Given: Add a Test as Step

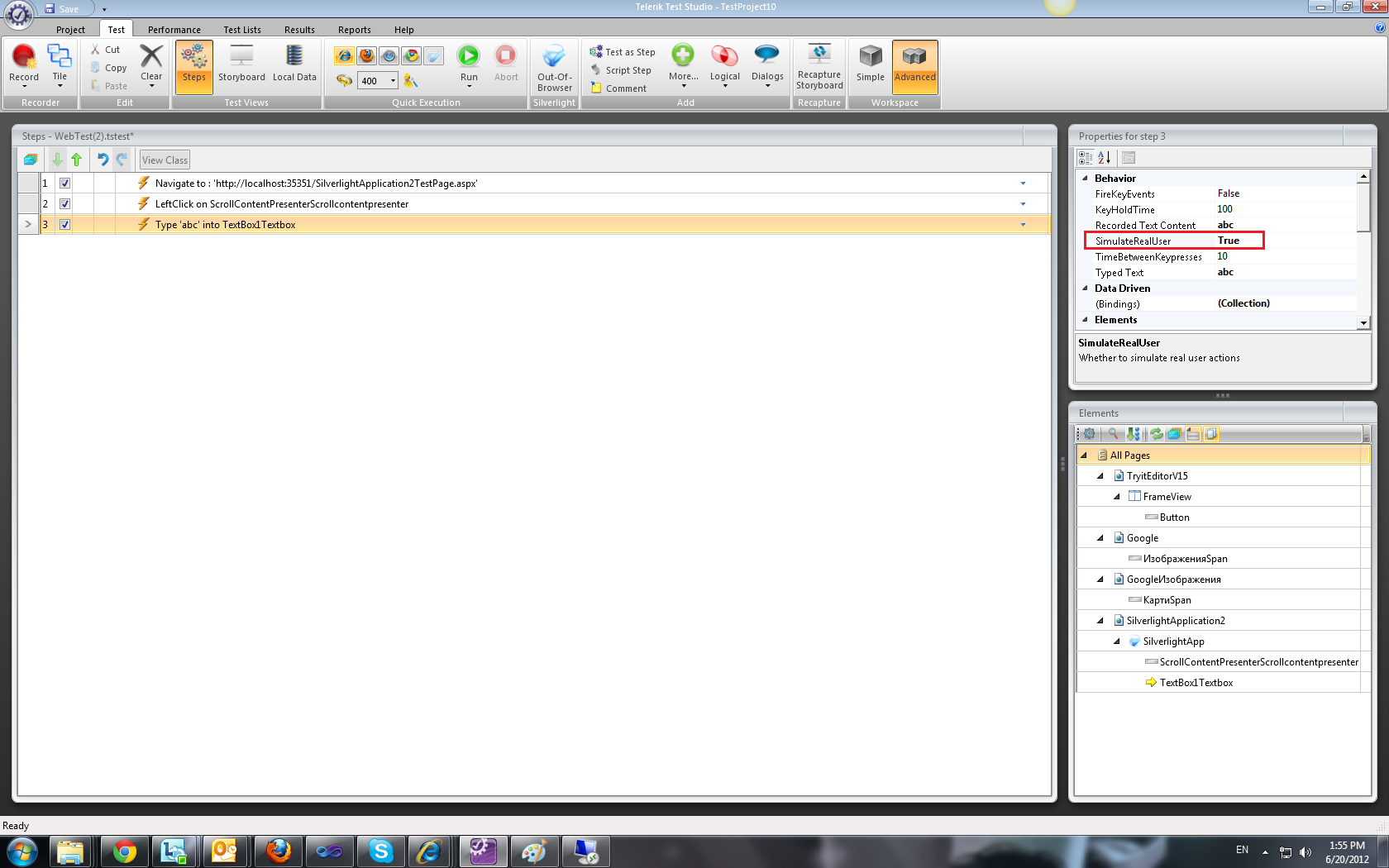Looking at the screenshot, I should (623, 52).
